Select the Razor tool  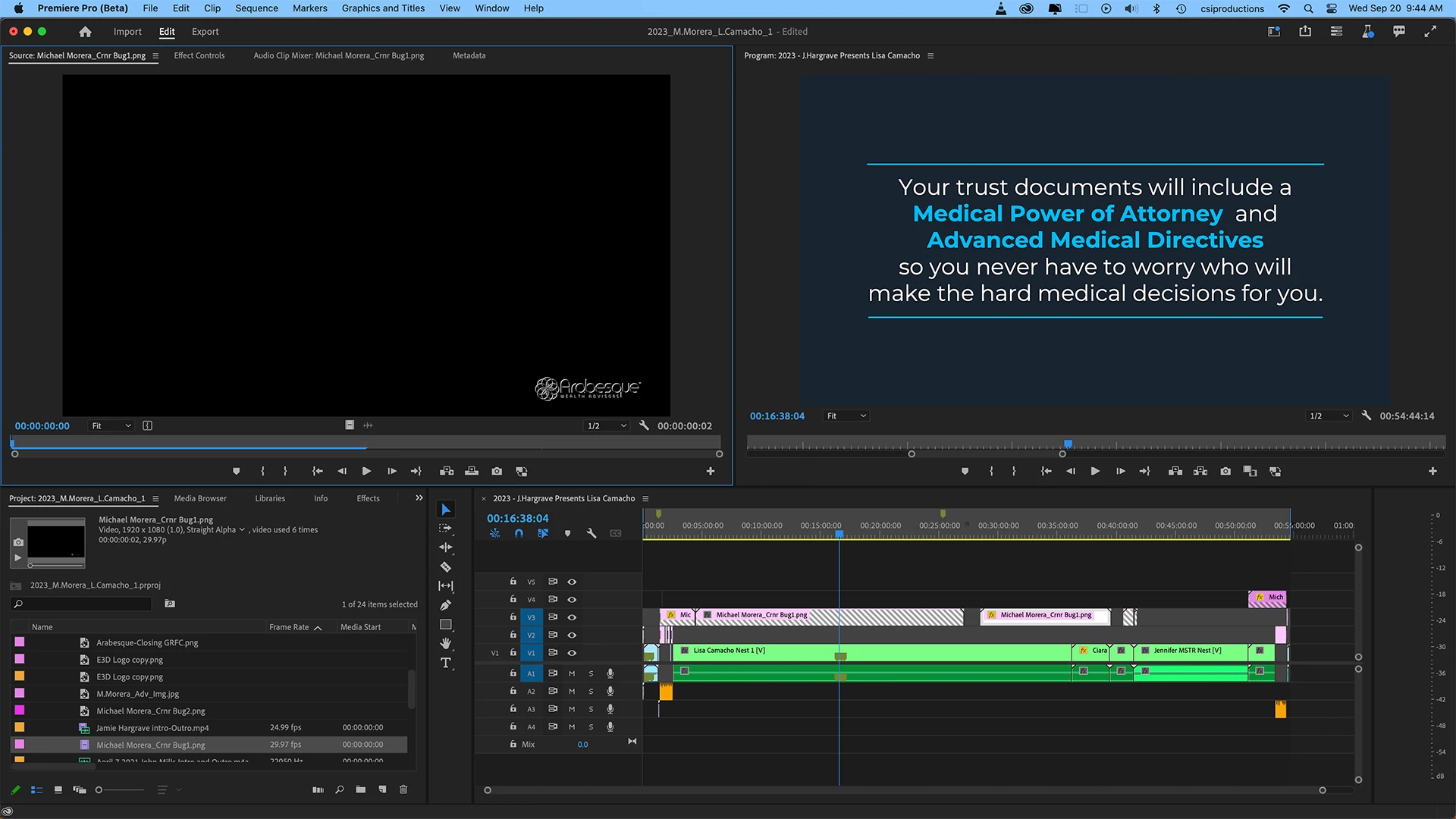tap(446, 566)
